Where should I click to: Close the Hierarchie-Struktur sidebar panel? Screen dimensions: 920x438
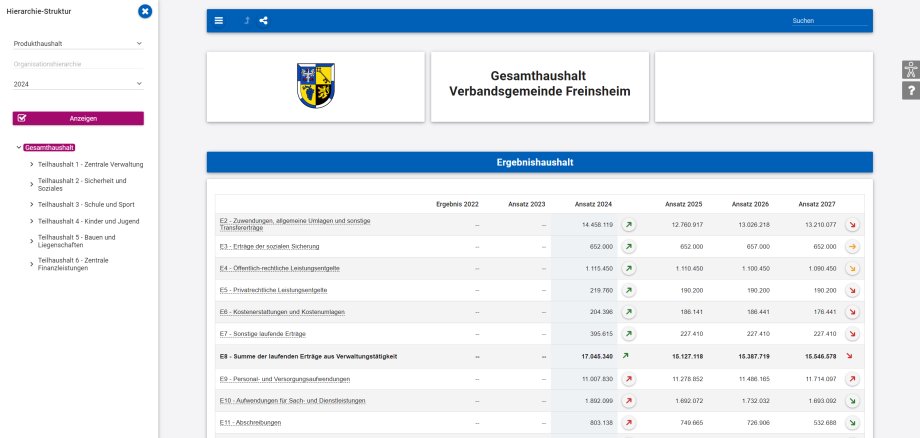pyautogui.click(x=145, y=11)
